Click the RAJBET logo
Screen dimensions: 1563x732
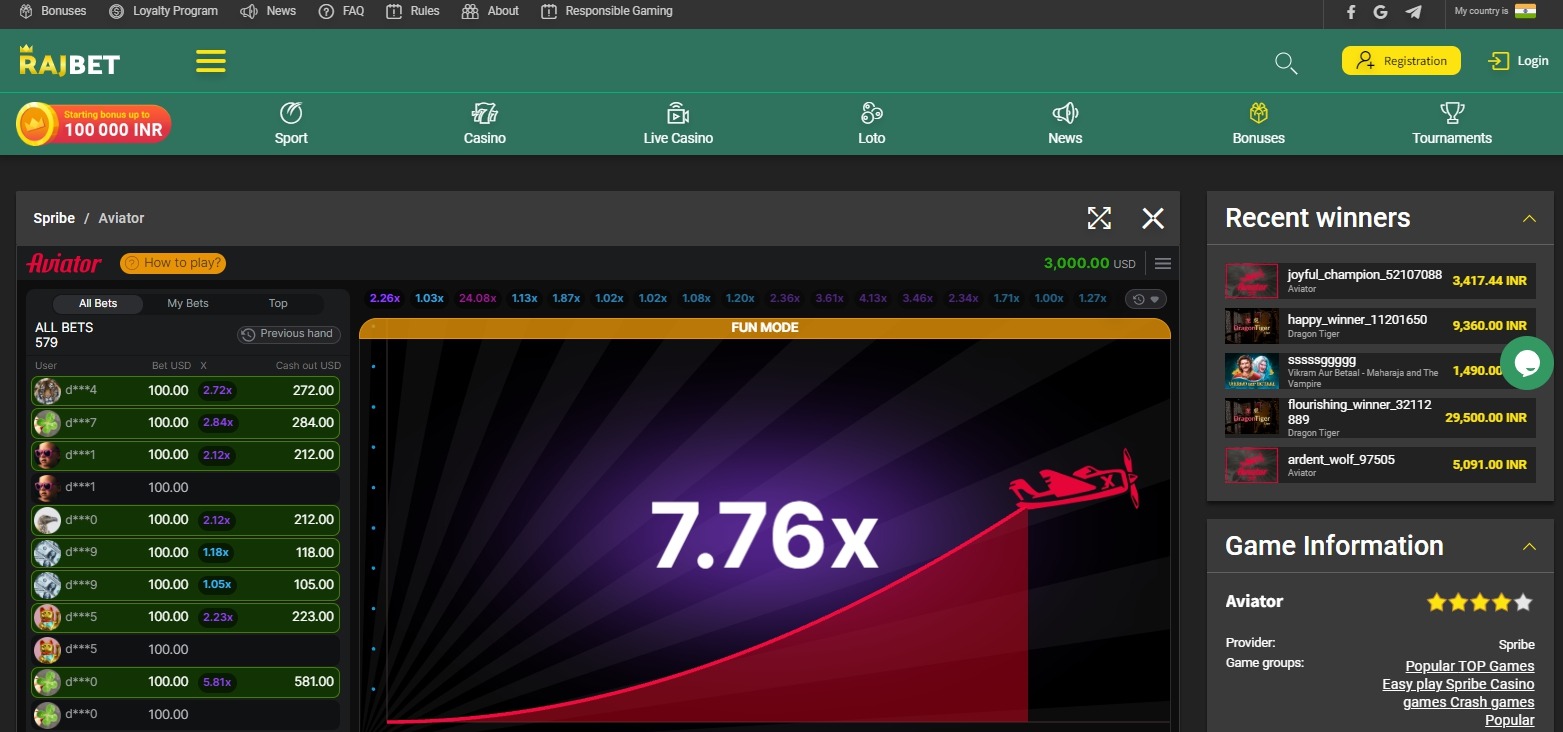69,61
